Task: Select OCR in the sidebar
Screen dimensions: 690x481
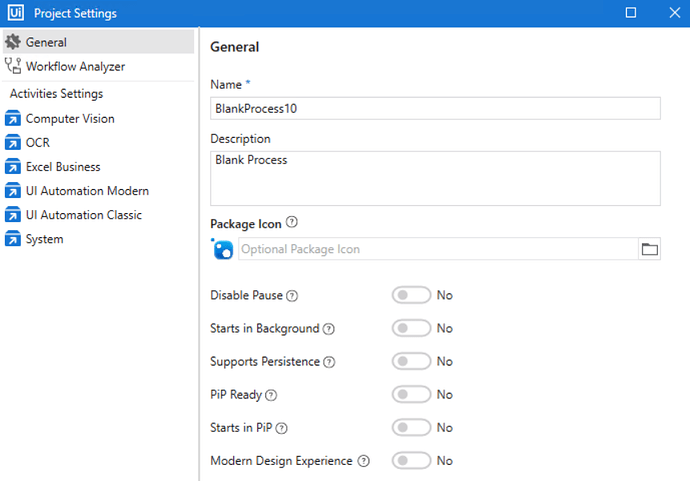Action: (x=38, y=143)
